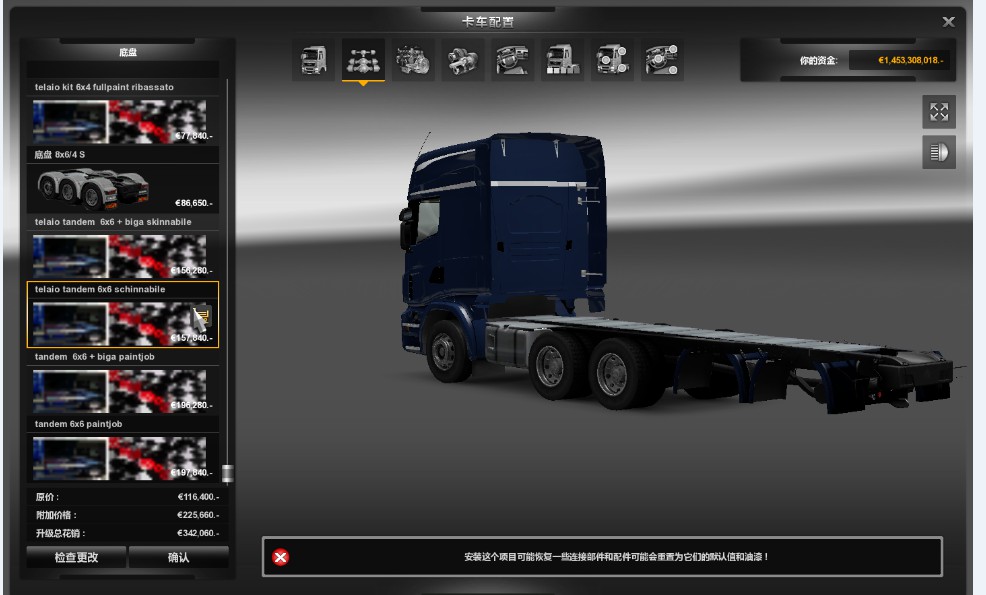Viewport: 986px width, 595px height.
Task: Open the cabin selection category
Action: (313, 60)
